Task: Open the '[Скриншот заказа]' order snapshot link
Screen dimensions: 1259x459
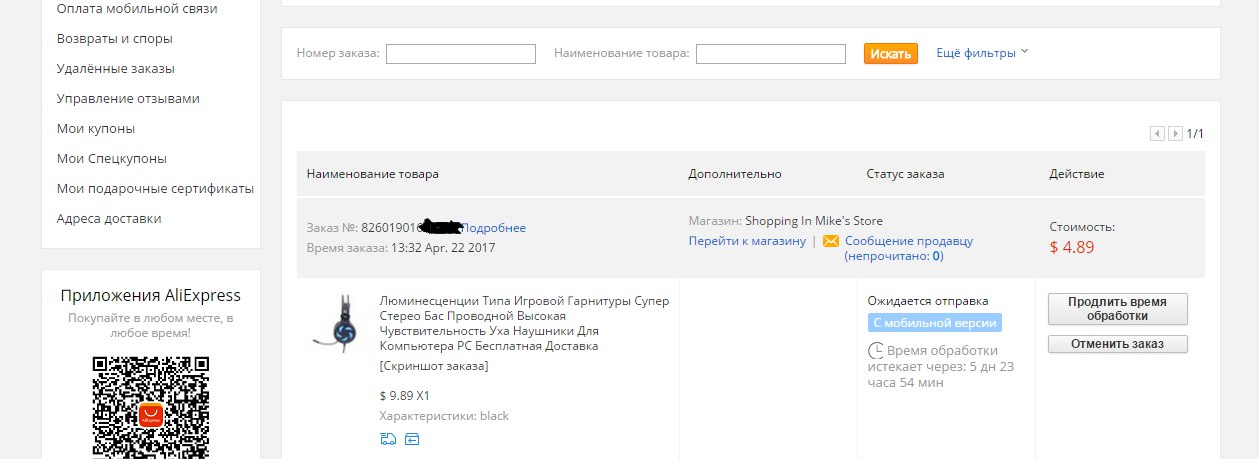Action: pos(434,366)
